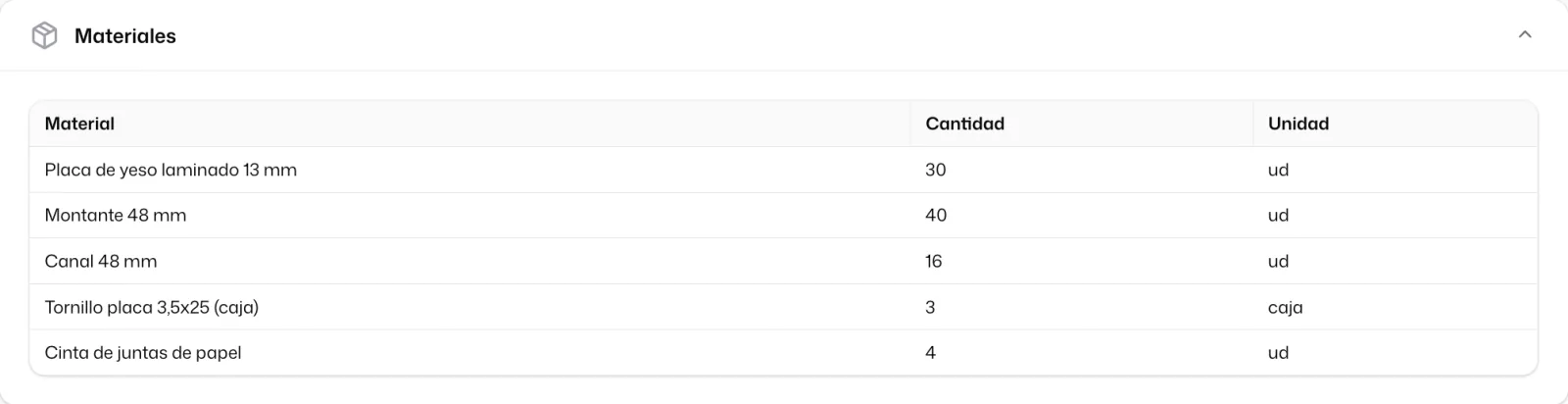The width and height of the screenshot is (1568, 404).
Task: Select the Unidad column header
Action: tap(1298, 124)
